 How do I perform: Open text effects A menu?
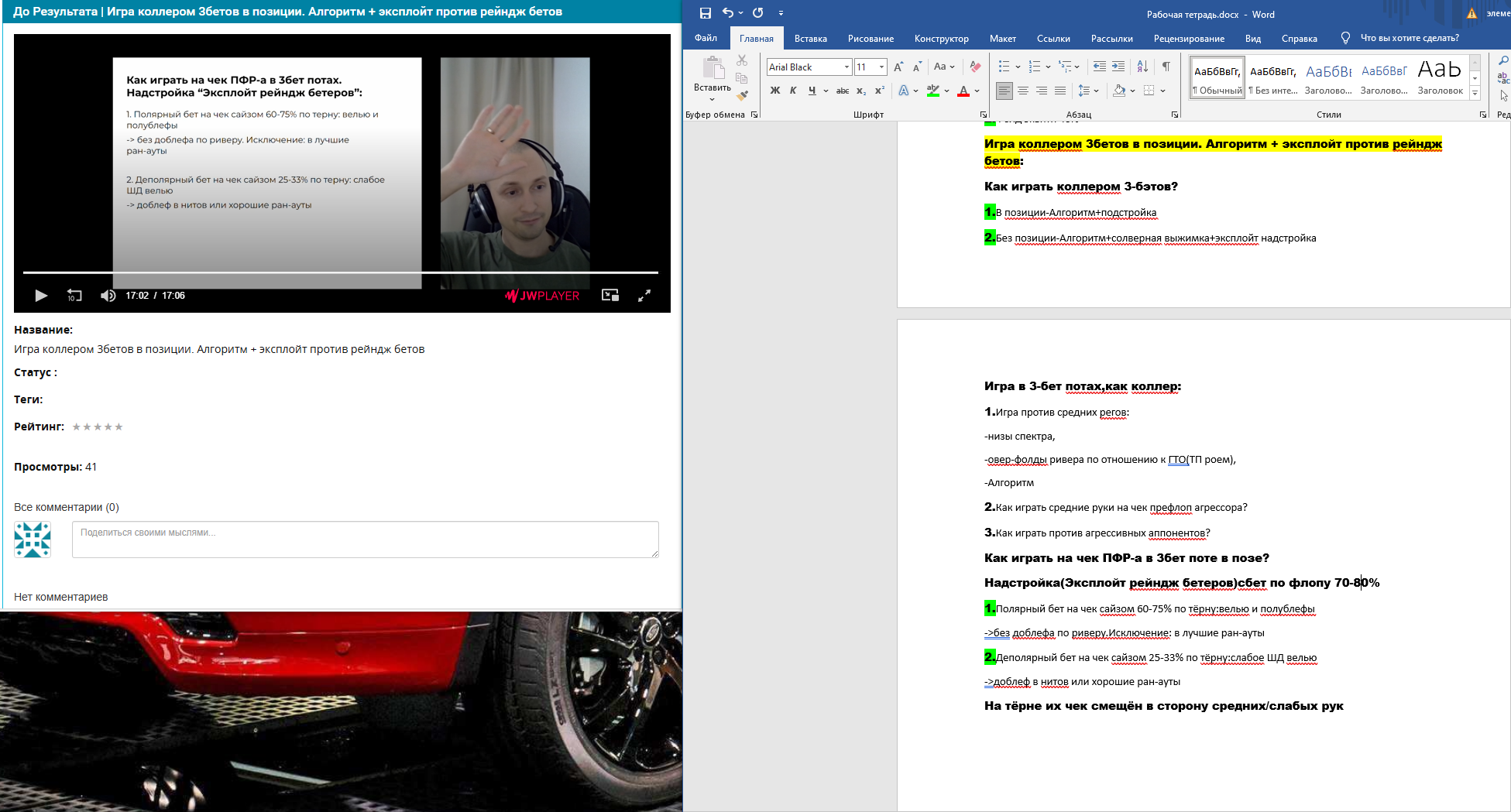[x=904, y=91]
